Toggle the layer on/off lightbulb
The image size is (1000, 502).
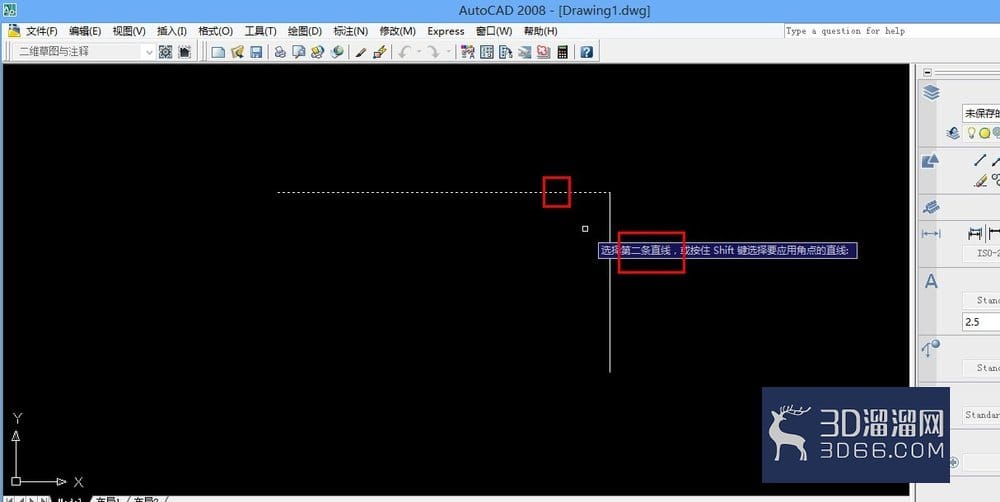(971, 133)
